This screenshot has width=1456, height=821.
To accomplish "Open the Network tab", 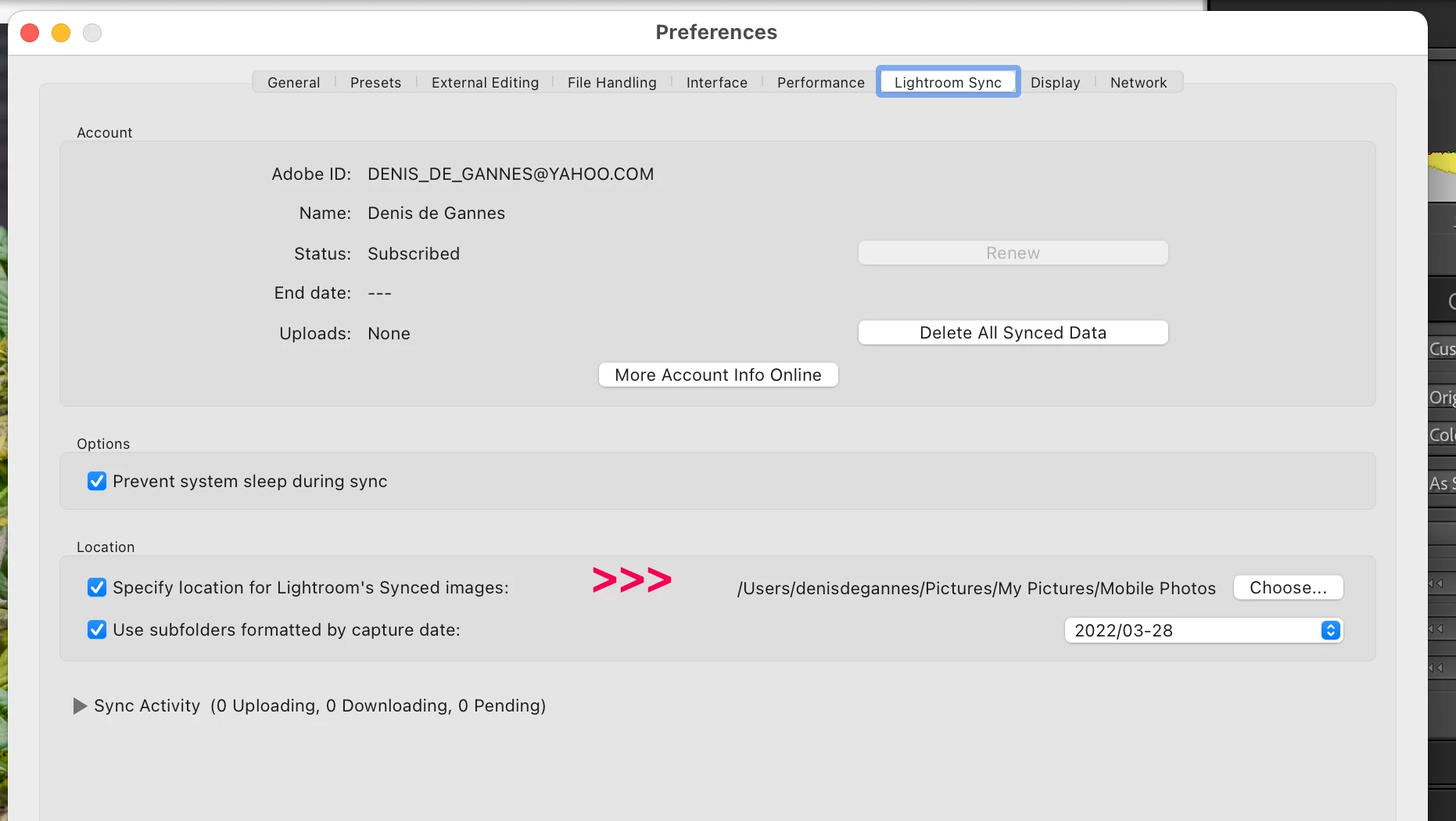I will point(1138,82).
